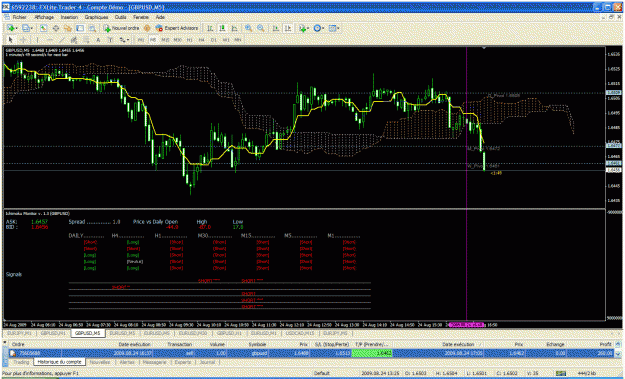Image resolution: width=625 pixels, height=379 pixels.
Task: Select the M1 timeframe button
Action: [141, 40]
